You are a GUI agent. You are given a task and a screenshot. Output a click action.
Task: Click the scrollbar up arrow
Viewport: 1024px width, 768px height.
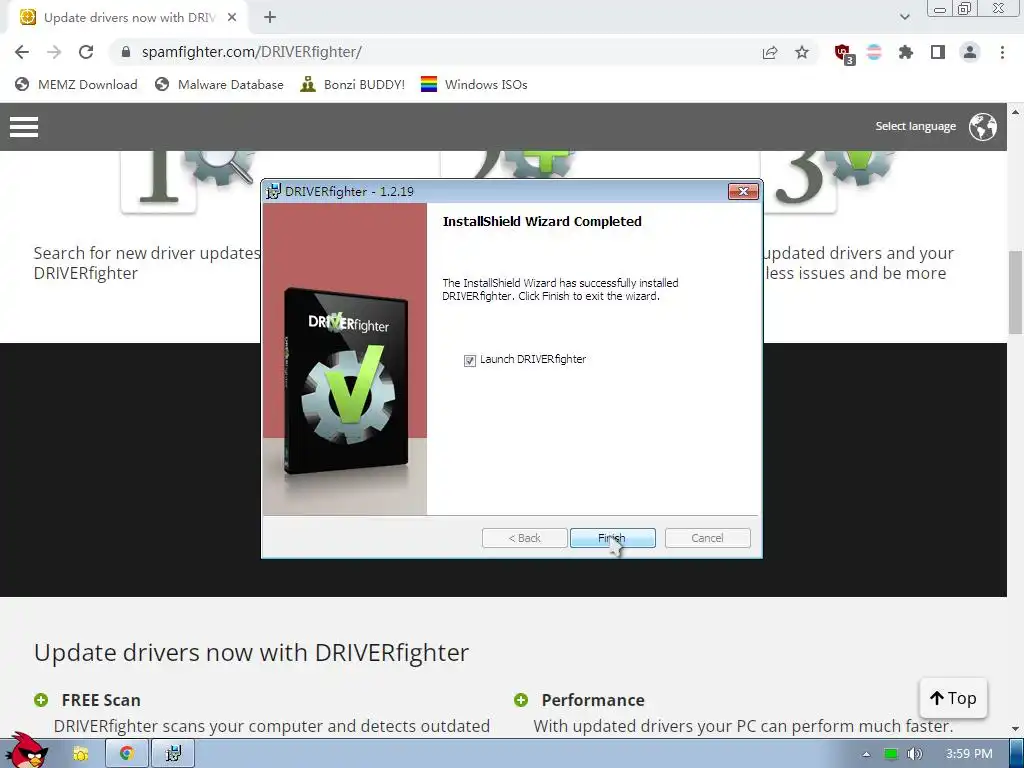pyautogui.click(x=1015, y=112)
